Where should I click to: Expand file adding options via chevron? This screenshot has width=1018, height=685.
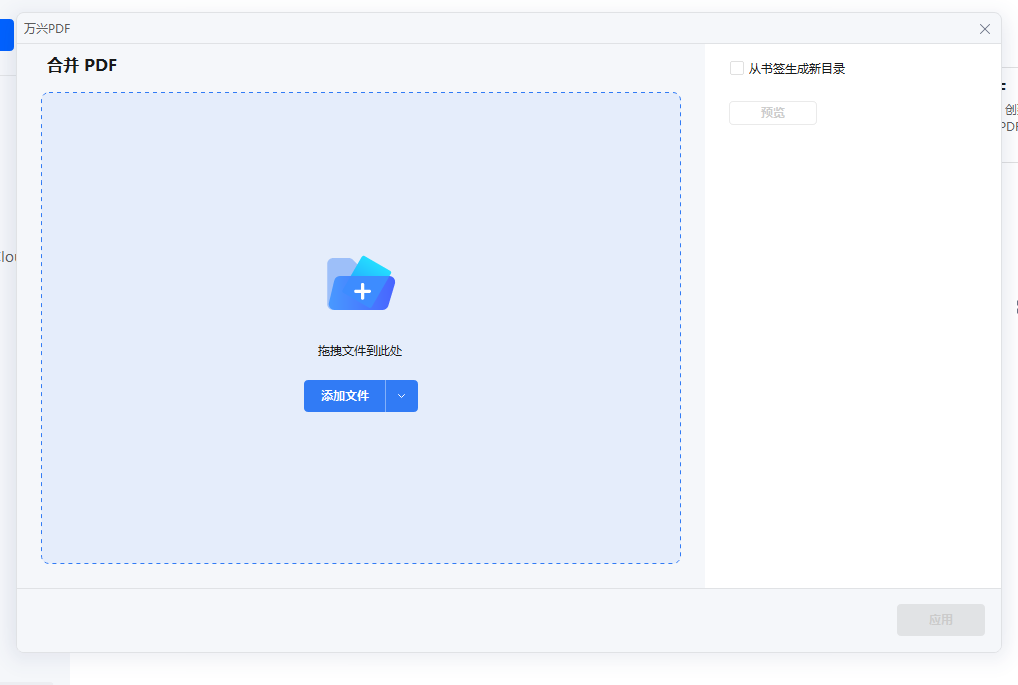point(402,396)
